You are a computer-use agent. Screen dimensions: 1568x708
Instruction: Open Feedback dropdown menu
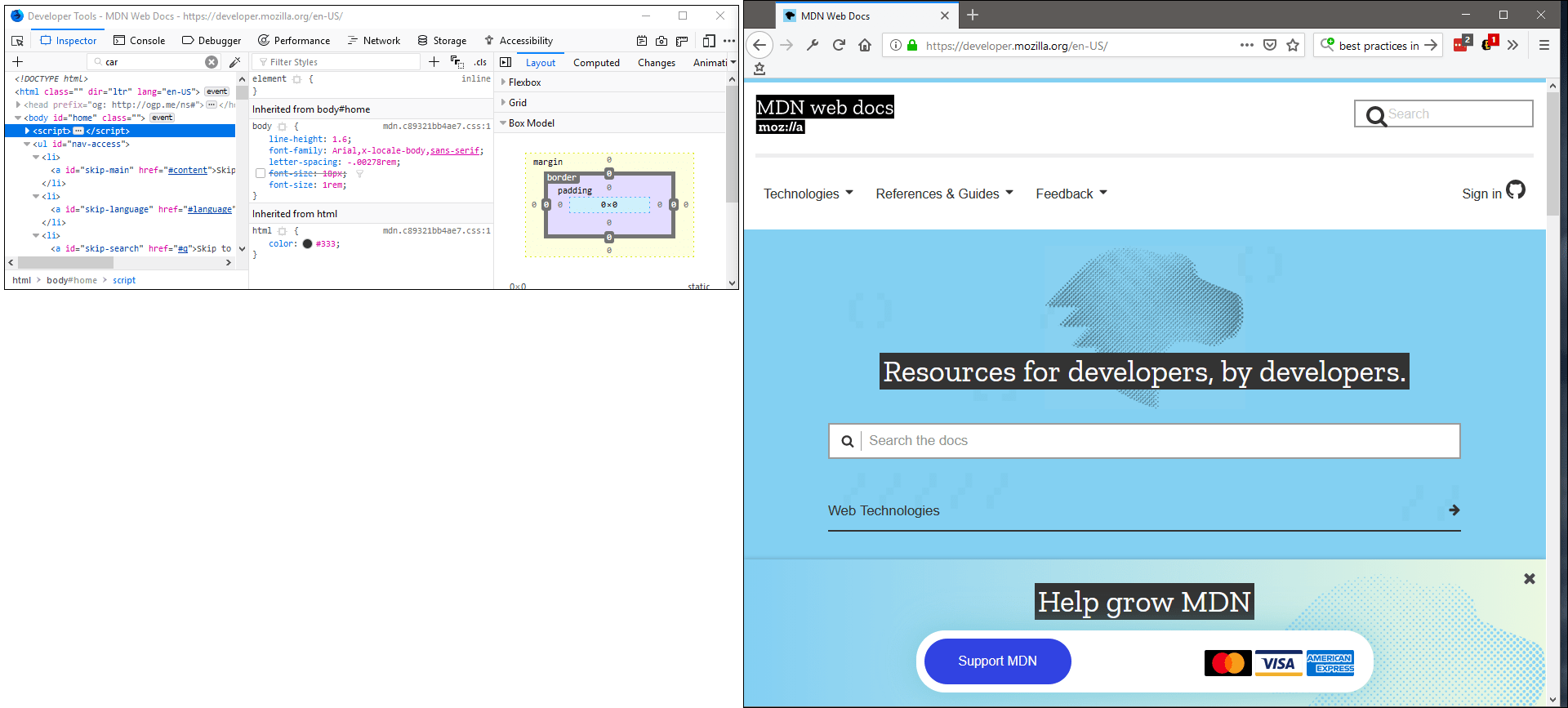(x=1071, y=194)
